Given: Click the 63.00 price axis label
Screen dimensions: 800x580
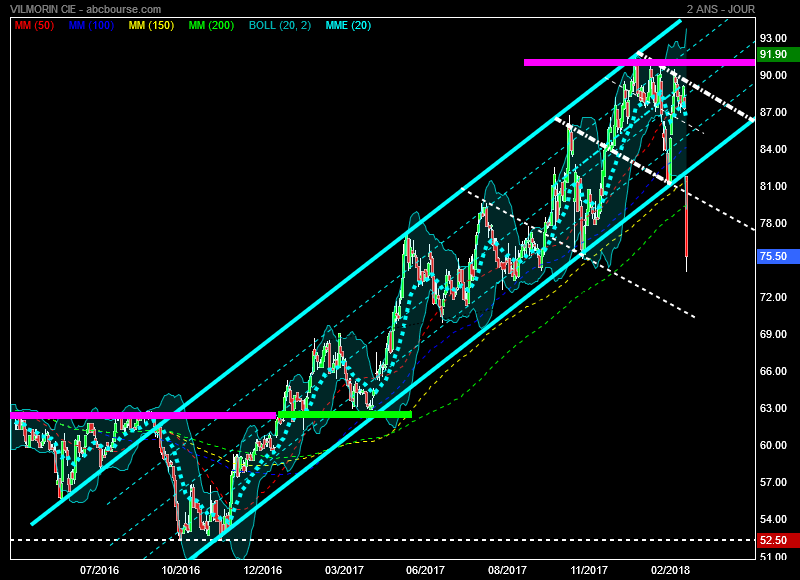Looking at the screenshot, I should [773, 408].
